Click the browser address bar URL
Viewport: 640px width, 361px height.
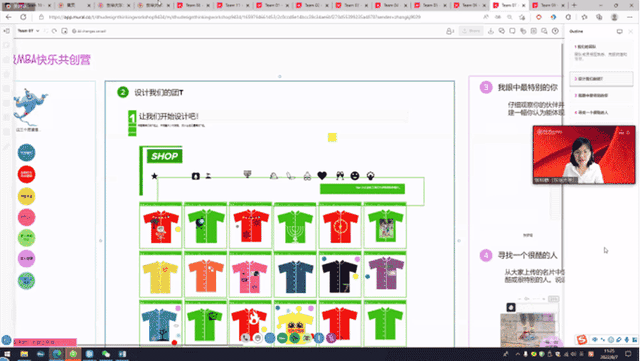[x=235, y=17]
